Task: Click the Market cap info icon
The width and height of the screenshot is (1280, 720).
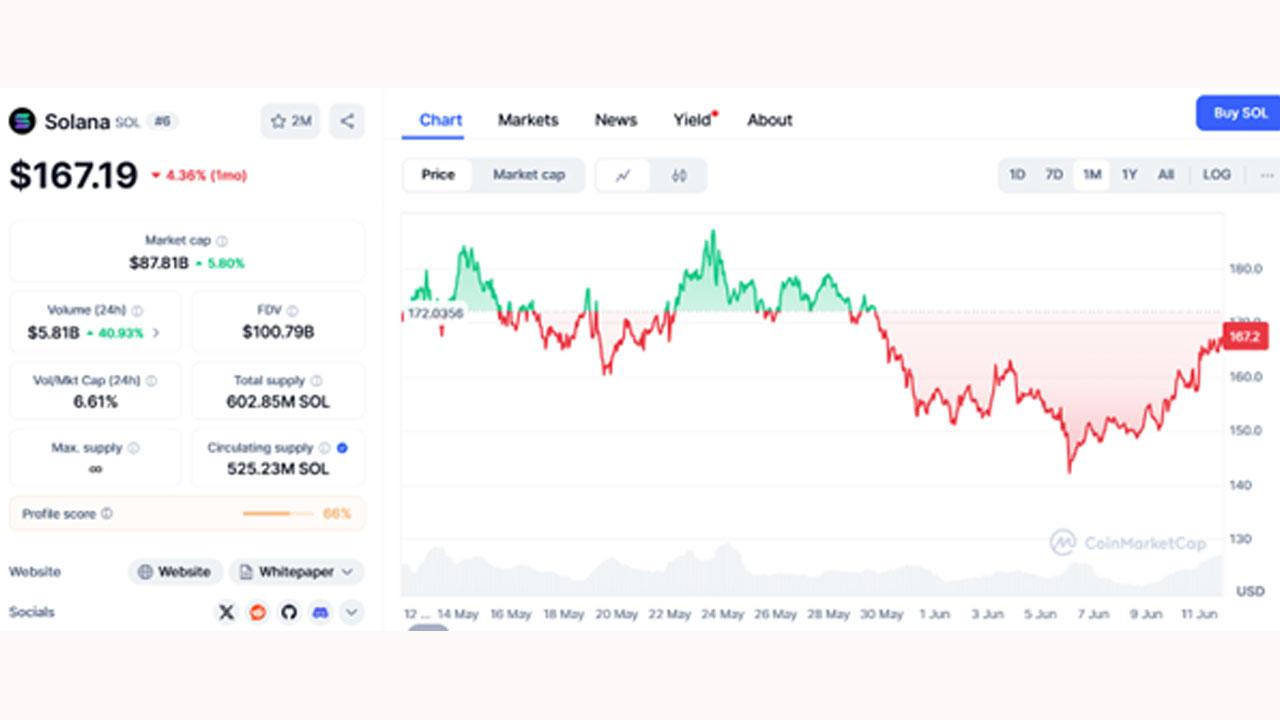Action: pyautogui.click(x=222, y=241)
